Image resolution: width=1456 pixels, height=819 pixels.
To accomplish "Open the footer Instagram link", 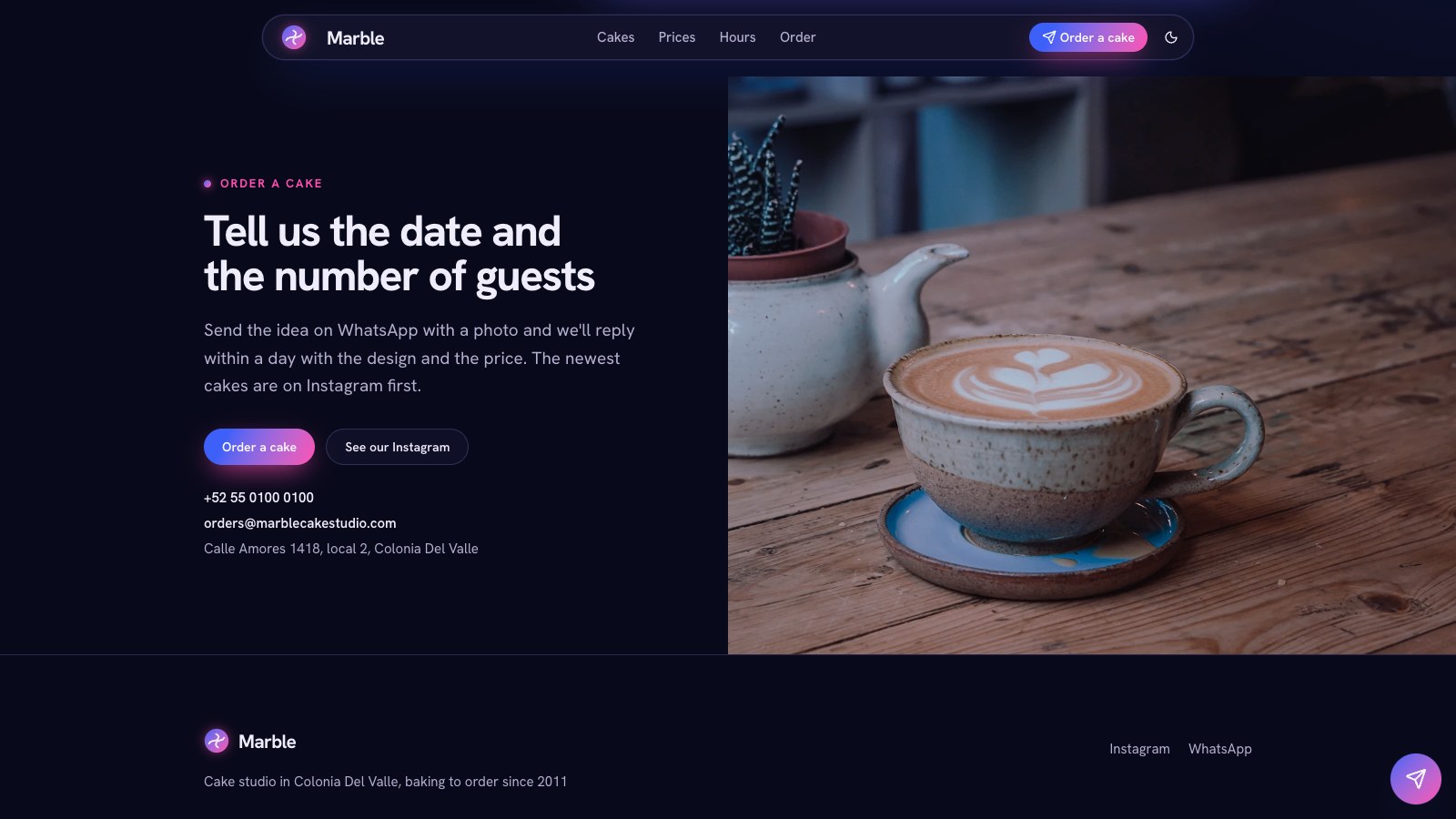I will (1139, 749).
